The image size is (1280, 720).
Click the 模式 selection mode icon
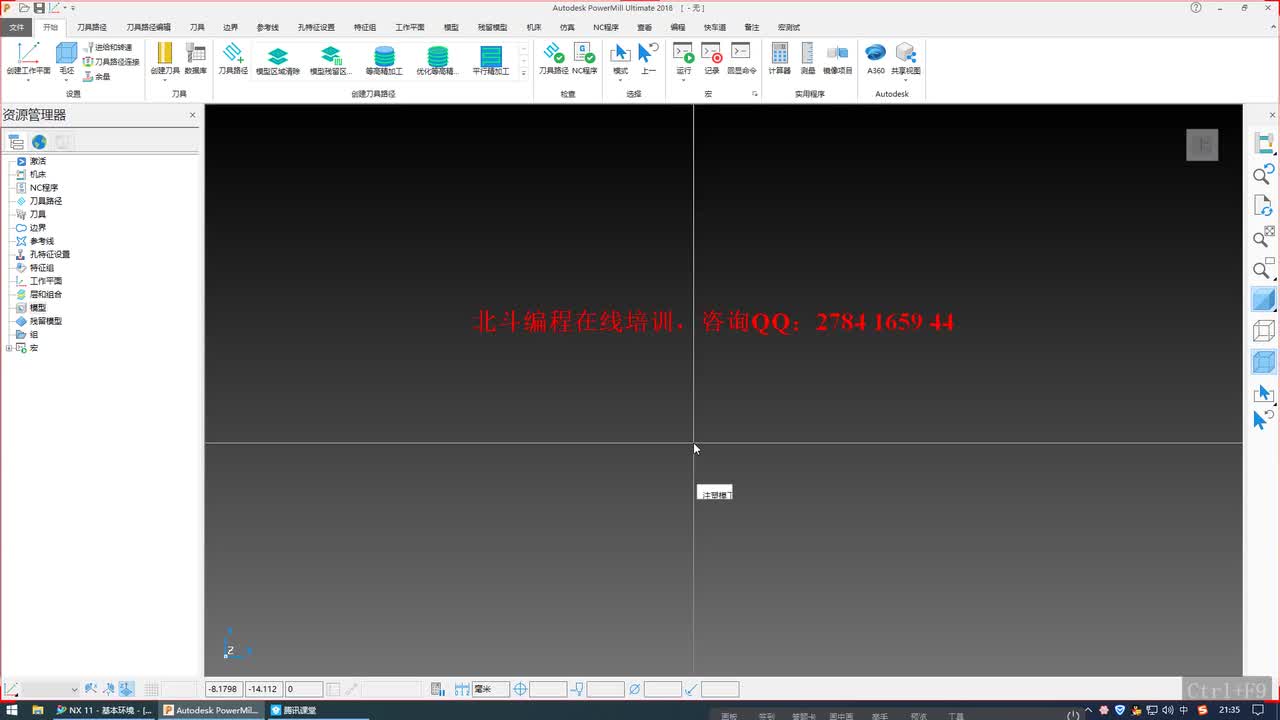tap(621, 54)
